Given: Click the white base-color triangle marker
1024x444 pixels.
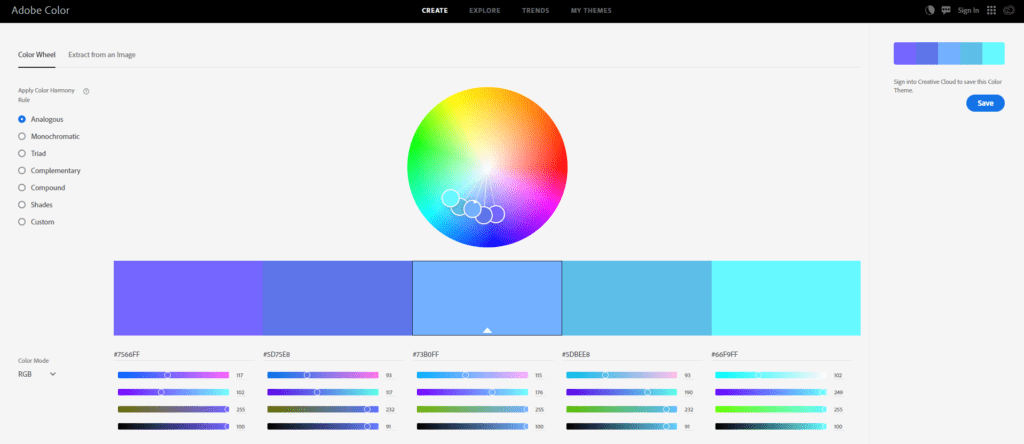Looking at the screenshot, I should coord(487,330).
